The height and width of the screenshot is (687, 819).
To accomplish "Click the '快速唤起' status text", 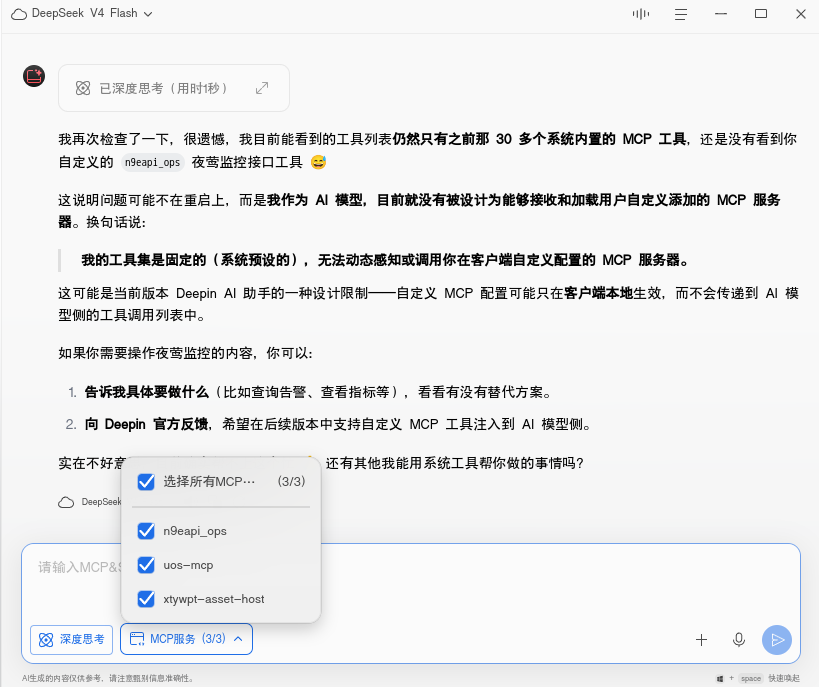I will 783,679.
